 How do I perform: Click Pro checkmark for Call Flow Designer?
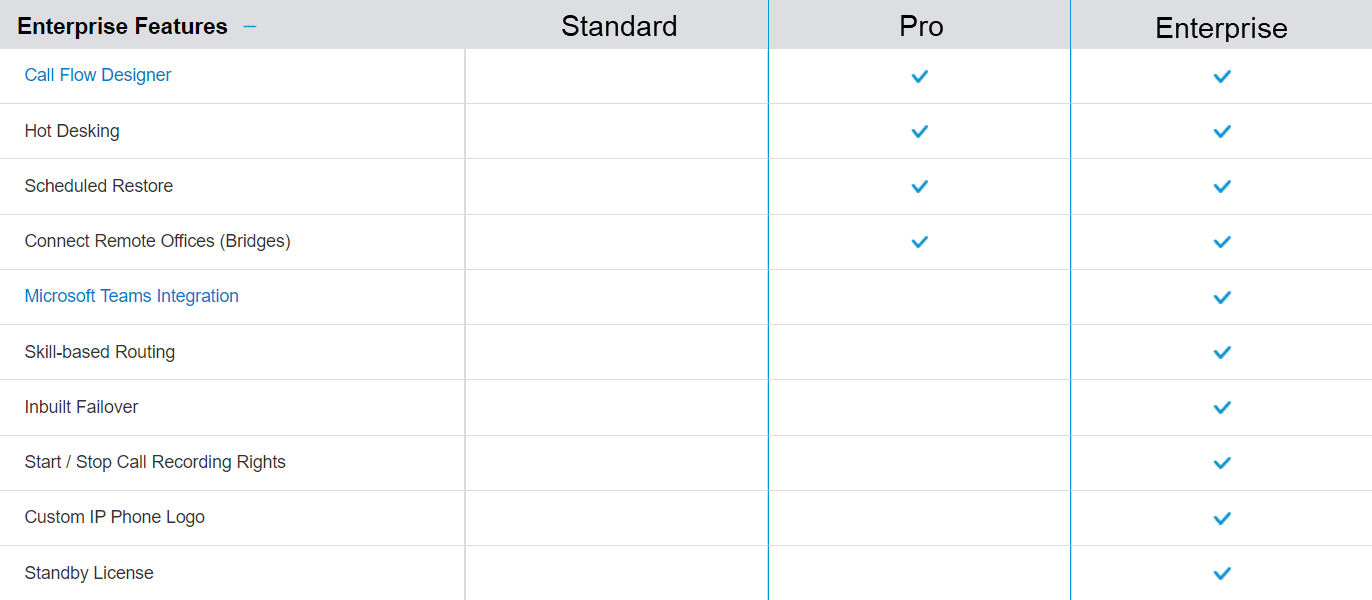[920, 76]
